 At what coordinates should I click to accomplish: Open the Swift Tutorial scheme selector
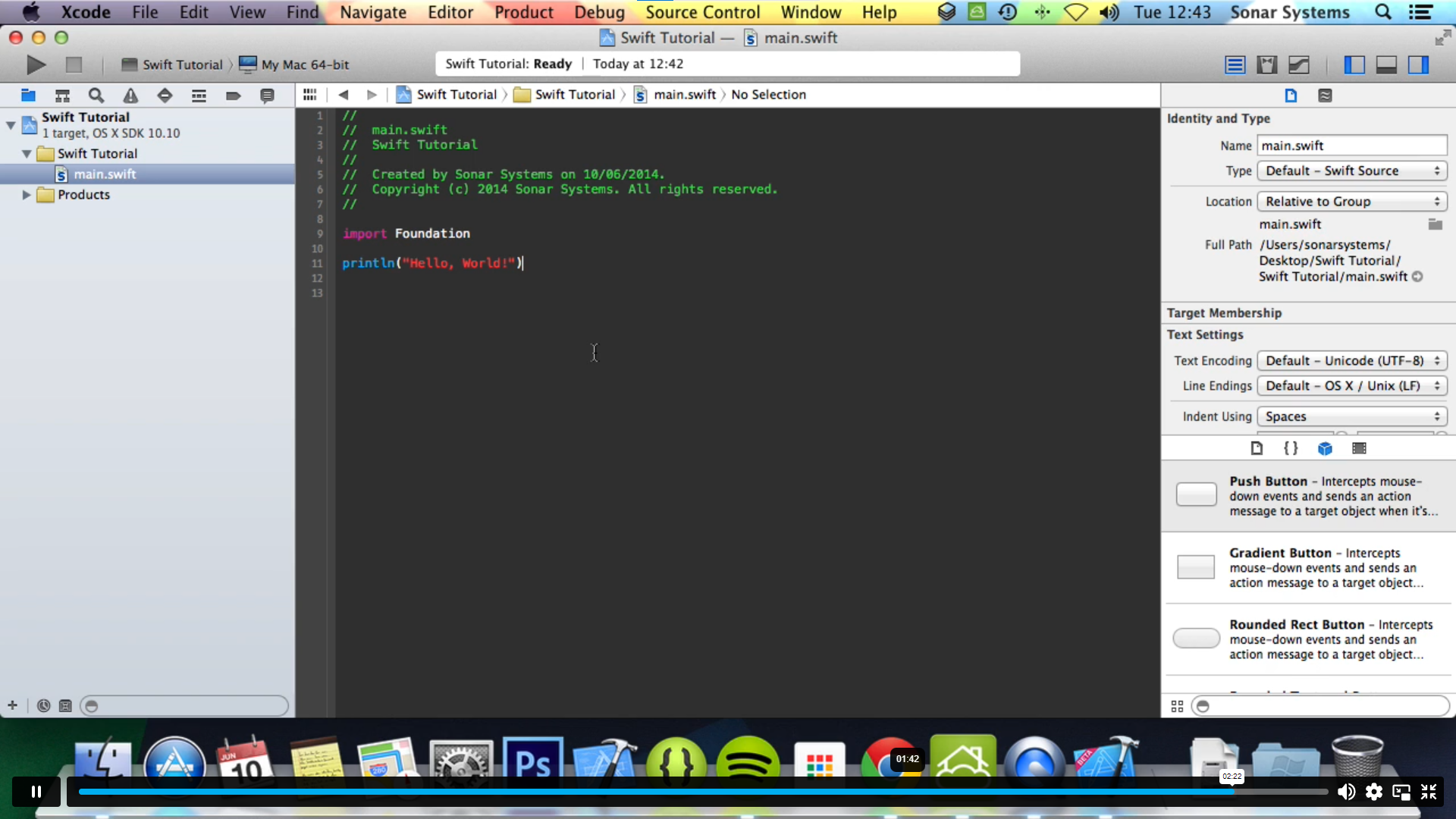click(173, 64)
